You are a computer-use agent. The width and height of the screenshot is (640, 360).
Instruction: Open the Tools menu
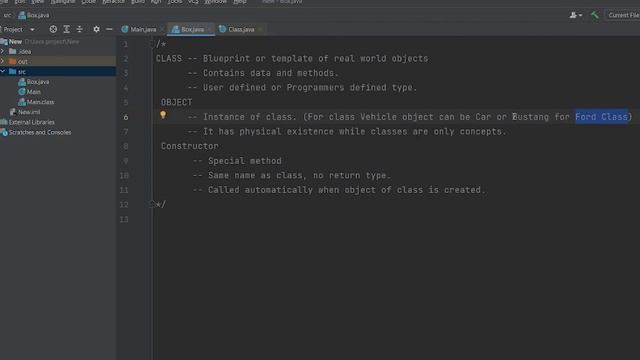pos(174,2)
